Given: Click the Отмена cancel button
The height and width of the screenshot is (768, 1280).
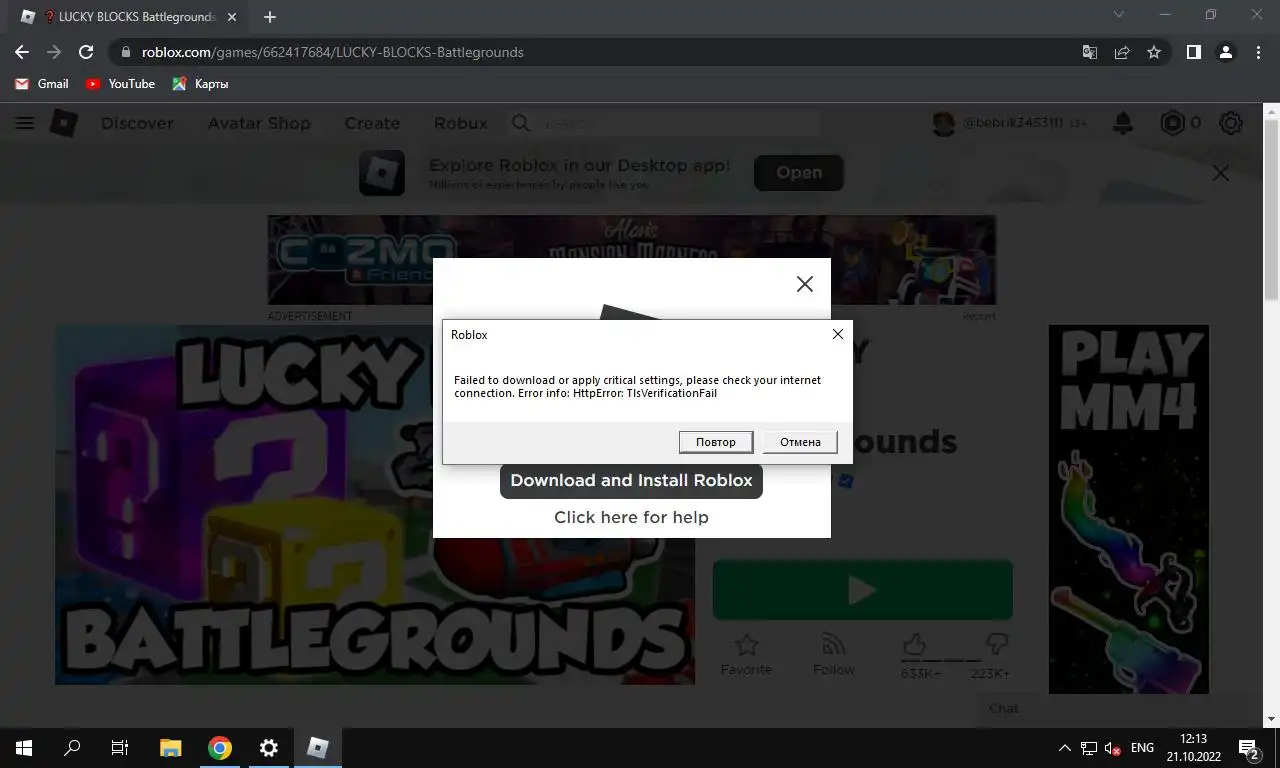Looking at the screenshot, I should [x=800, y=442].
